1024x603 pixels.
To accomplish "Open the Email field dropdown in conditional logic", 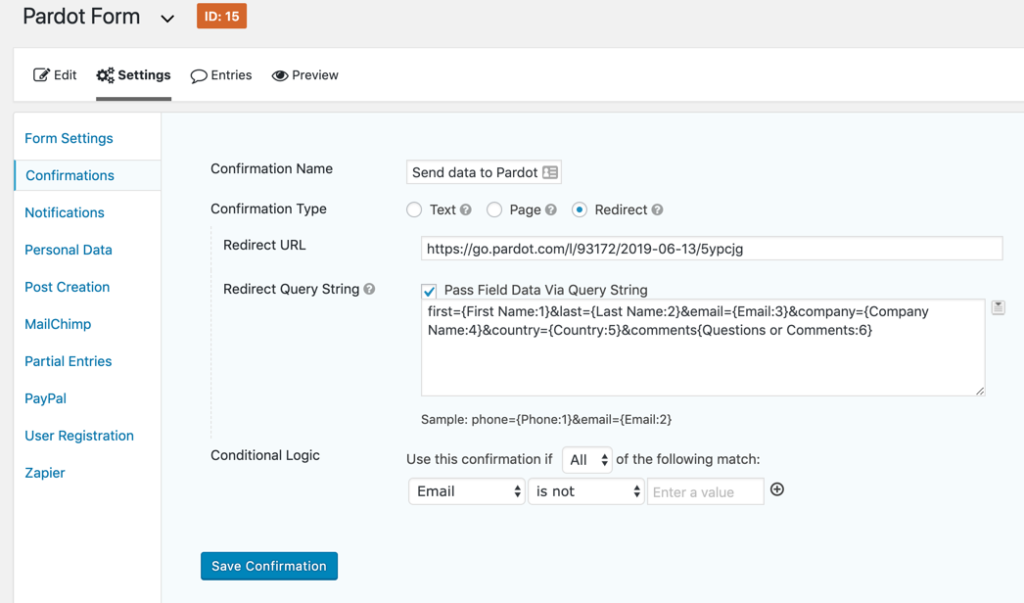I will pyautogui.click(x=466, y=491).
